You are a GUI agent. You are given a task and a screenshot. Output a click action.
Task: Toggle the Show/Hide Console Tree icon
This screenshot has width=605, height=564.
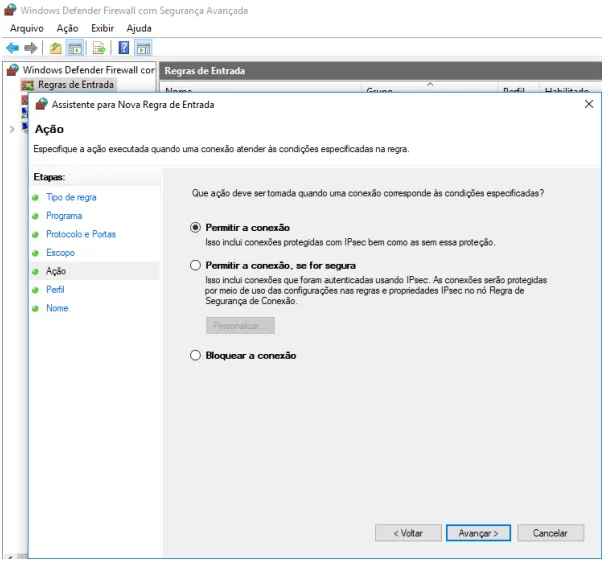[75, 48]
